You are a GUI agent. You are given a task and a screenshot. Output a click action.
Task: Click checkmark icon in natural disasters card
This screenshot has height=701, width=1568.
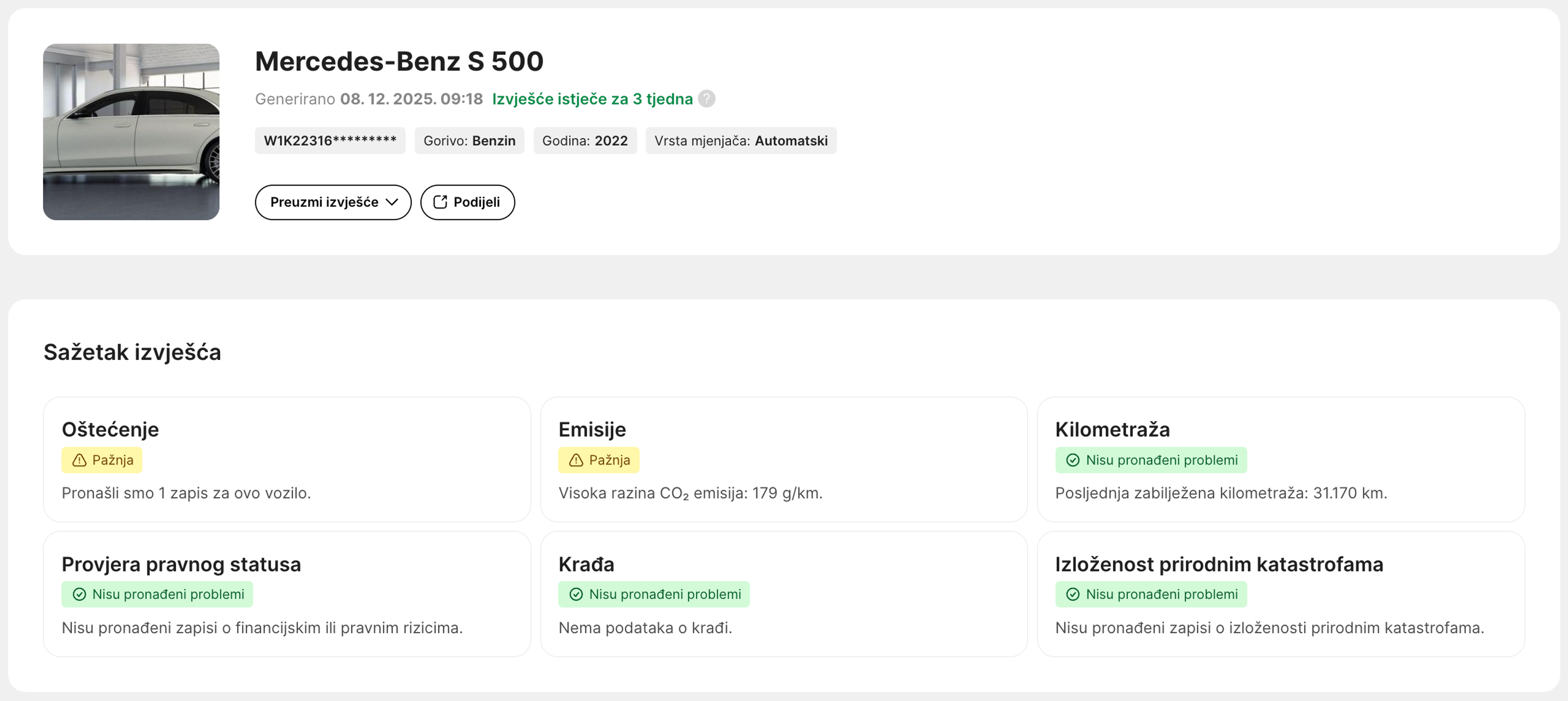(1073, 594)
